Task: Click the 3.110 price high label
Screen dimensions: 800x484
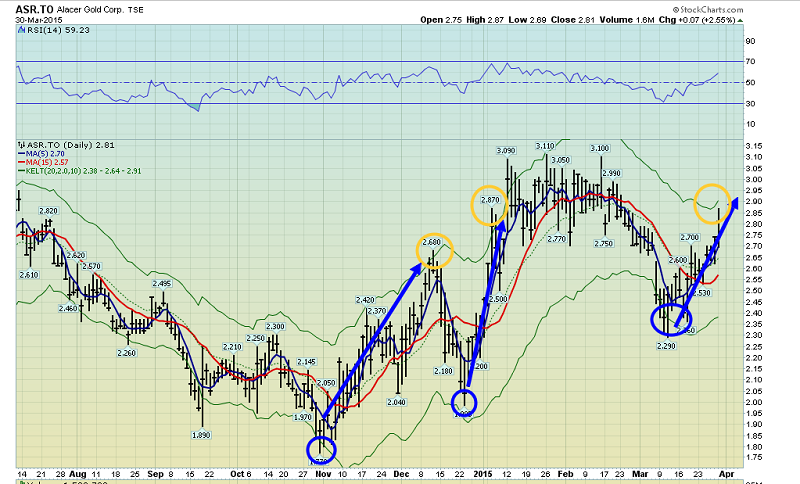Action: click(545, 146)
